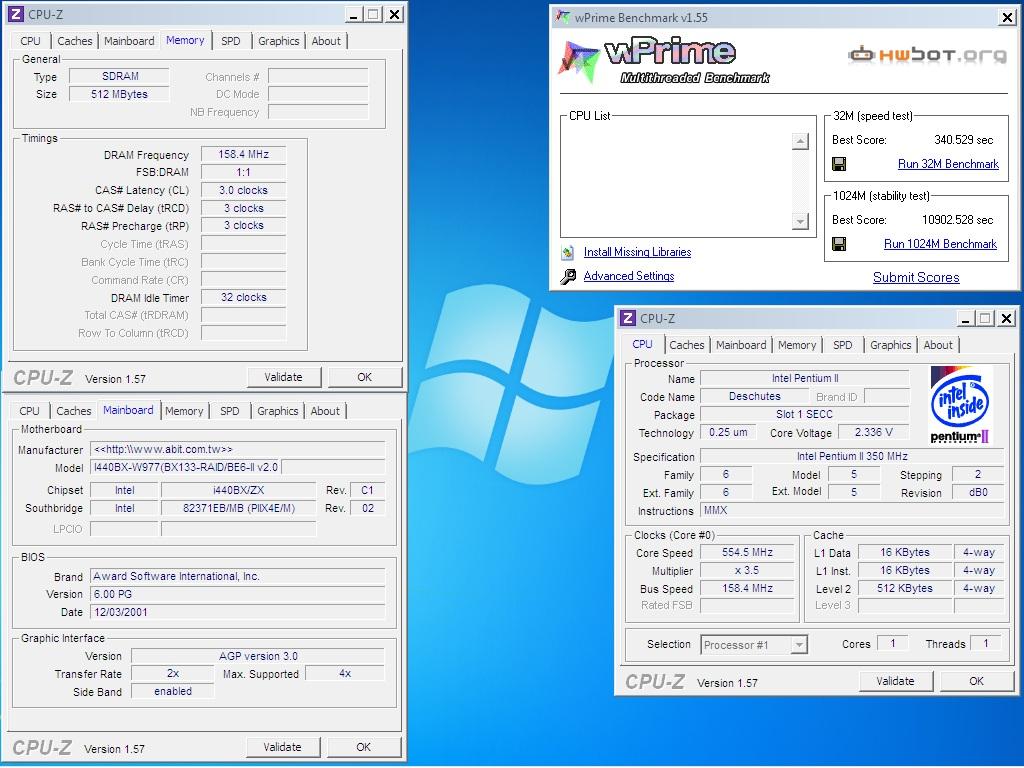Click the BIOS Date 12/03/2001 field

pyautogui.click(x=238, y=613)
